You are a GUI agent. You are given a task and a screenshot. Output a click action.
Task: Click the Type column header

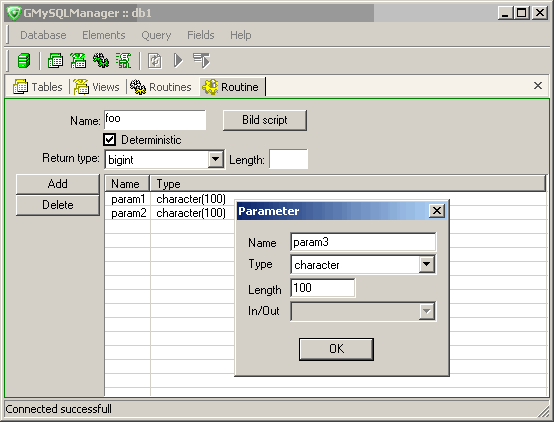coord(348,184)
